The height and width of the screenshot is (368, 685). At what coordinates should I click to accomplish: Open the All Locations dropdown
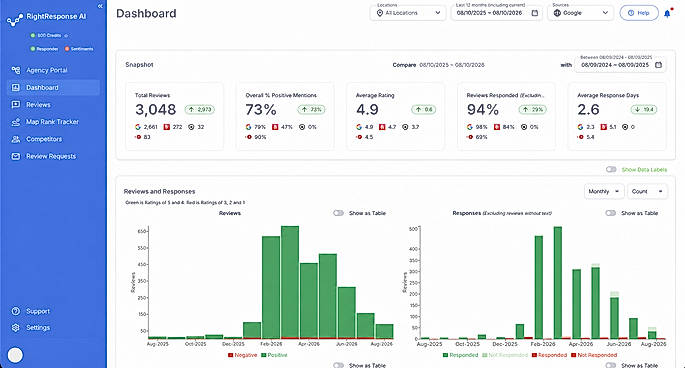pyautogui.click(x=409, y=13)
